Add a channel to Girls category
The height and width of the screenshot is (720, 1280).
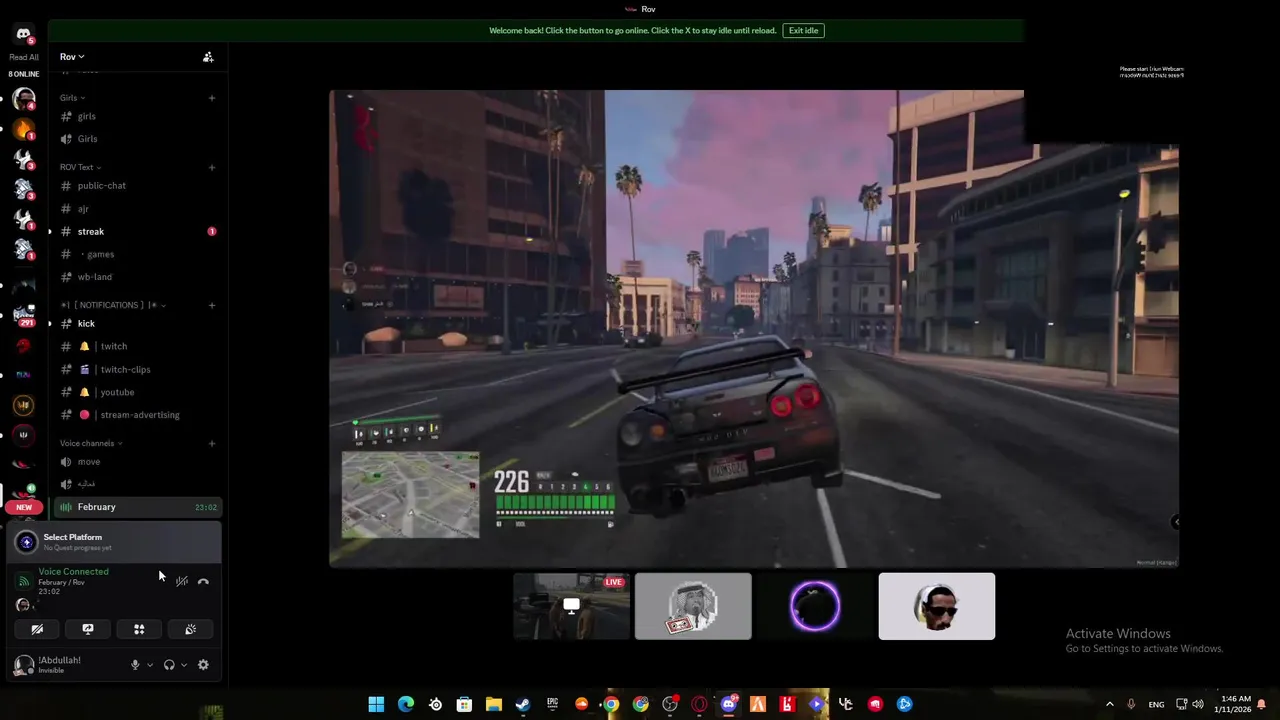click(212, 98)
